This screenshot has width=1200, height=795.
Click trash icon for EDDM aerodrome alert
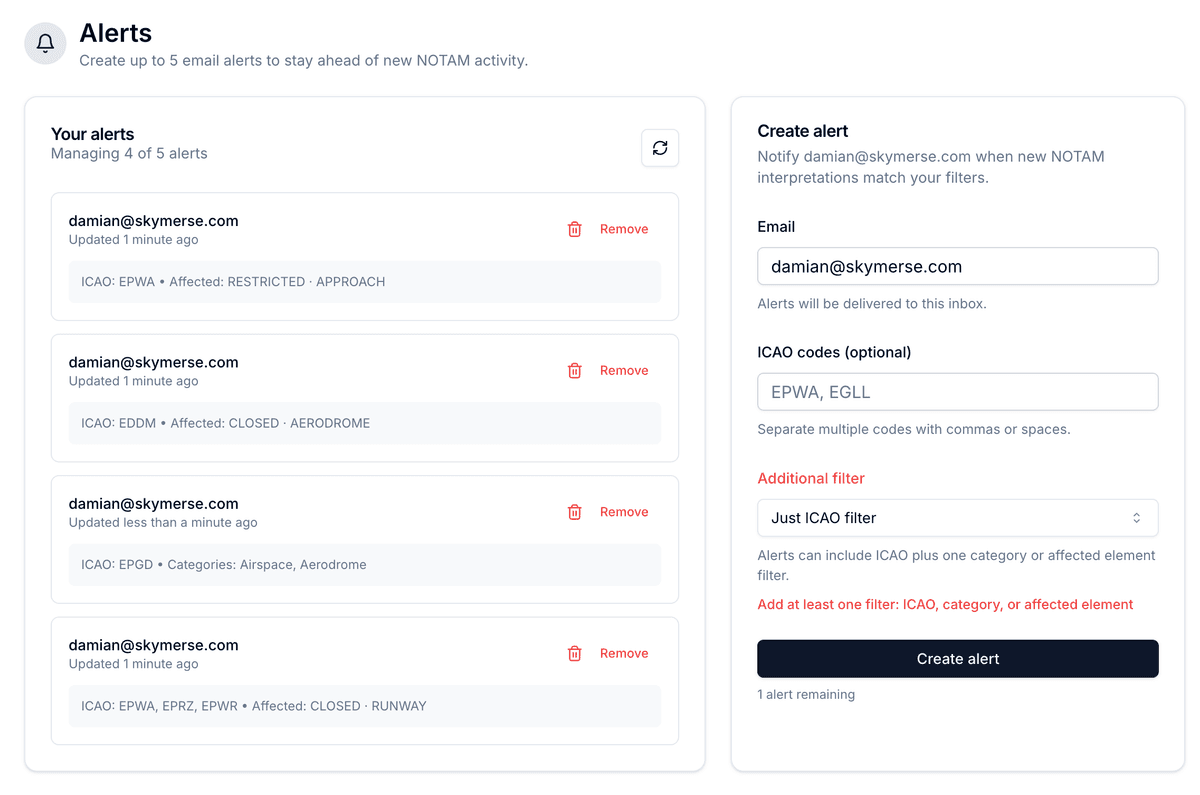coord(575,371)
